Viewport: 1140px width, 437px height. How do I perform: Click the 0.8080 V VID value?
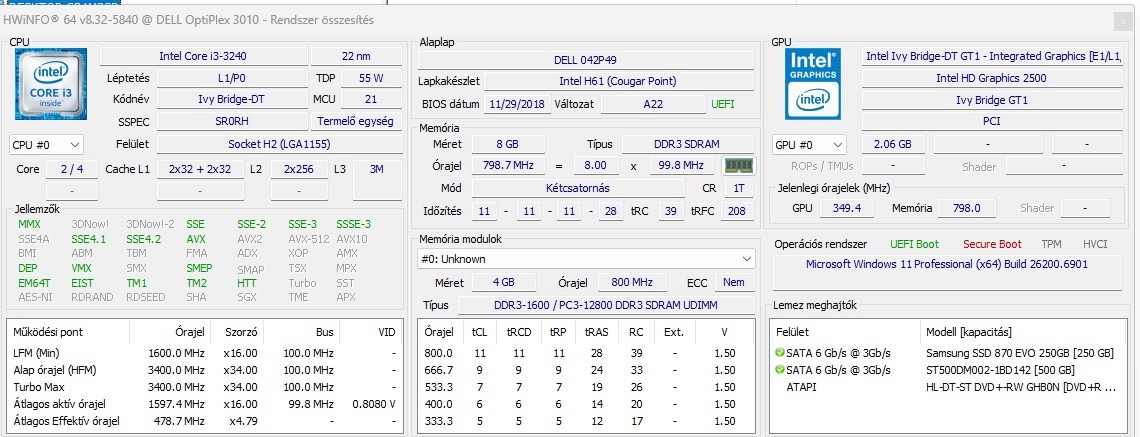[x=374, y=404]
